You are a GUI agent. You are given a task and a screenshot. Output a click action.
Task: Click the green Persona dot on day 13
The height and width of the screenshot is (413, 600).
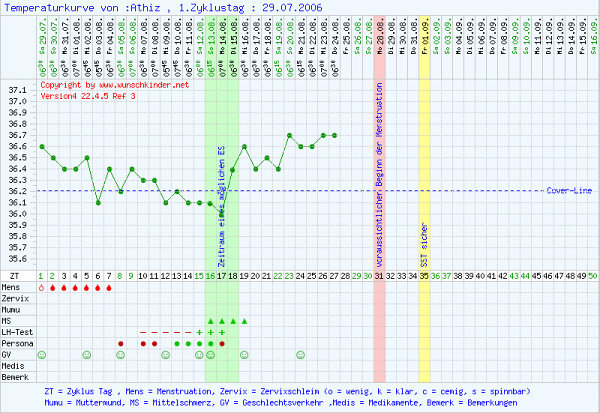177,343
